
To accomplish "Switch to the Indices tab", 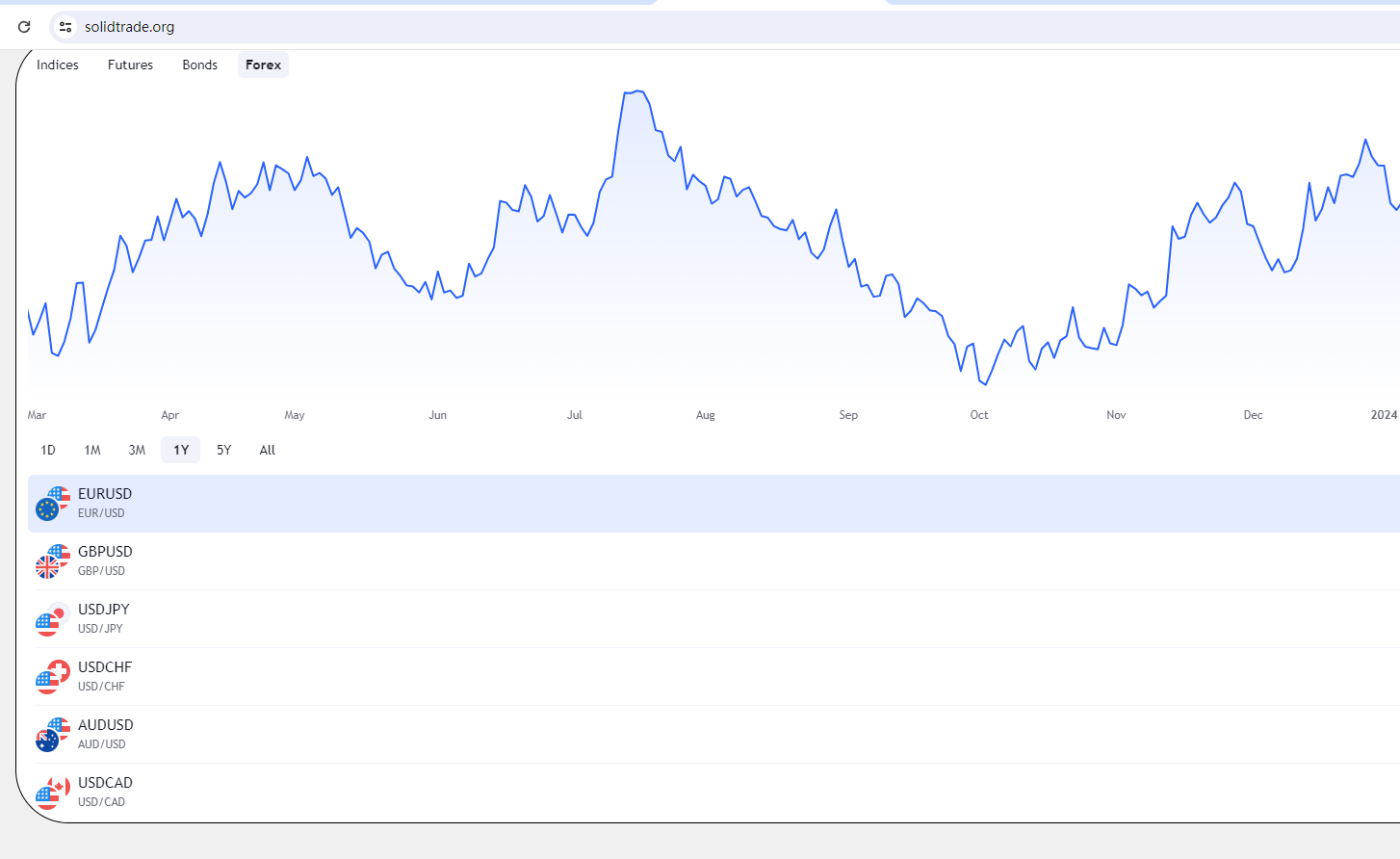I will [x=58, y=65].
